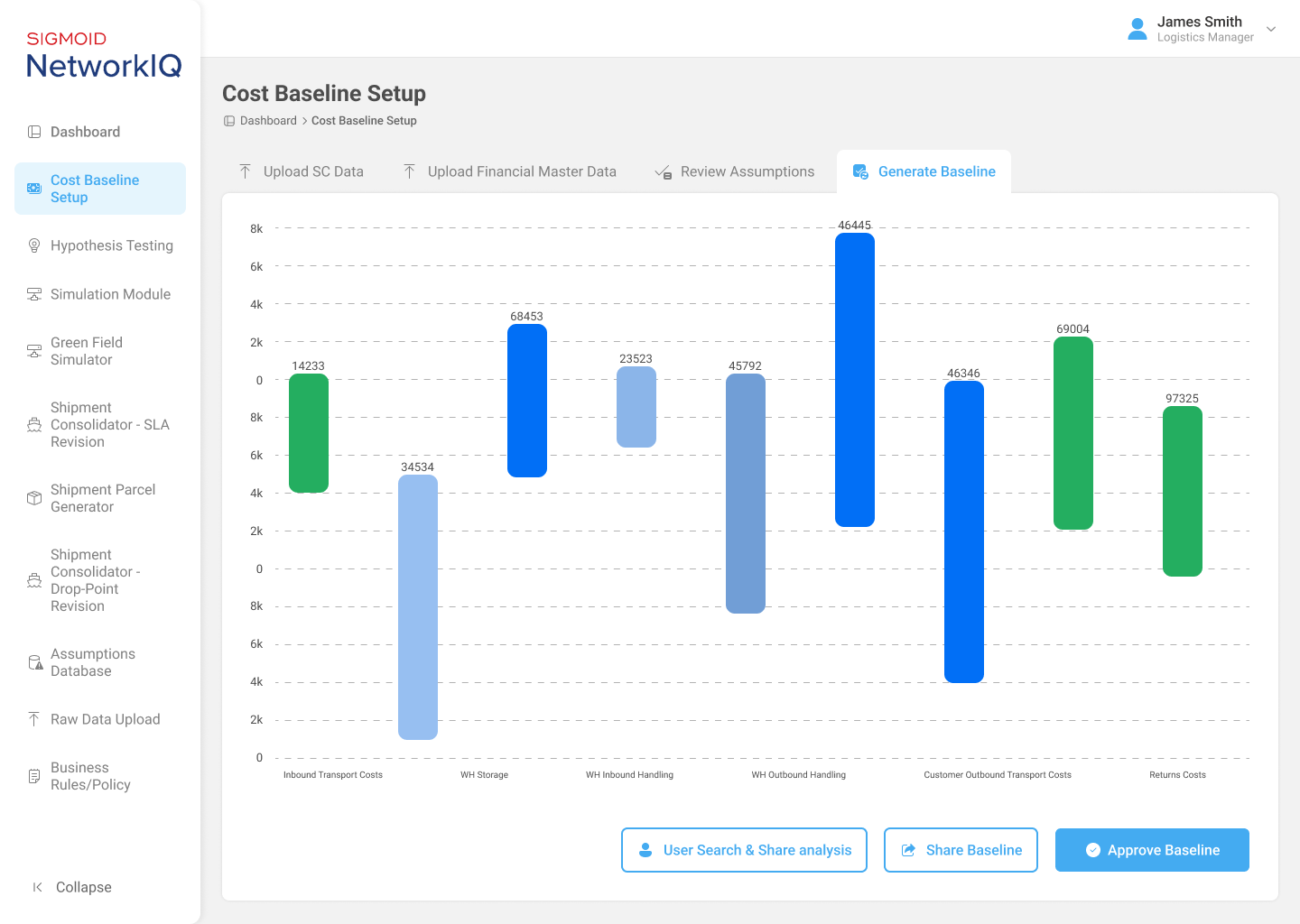Click the Green Field Simulator icon
The image size is (1300, 924).
point(34,351)
